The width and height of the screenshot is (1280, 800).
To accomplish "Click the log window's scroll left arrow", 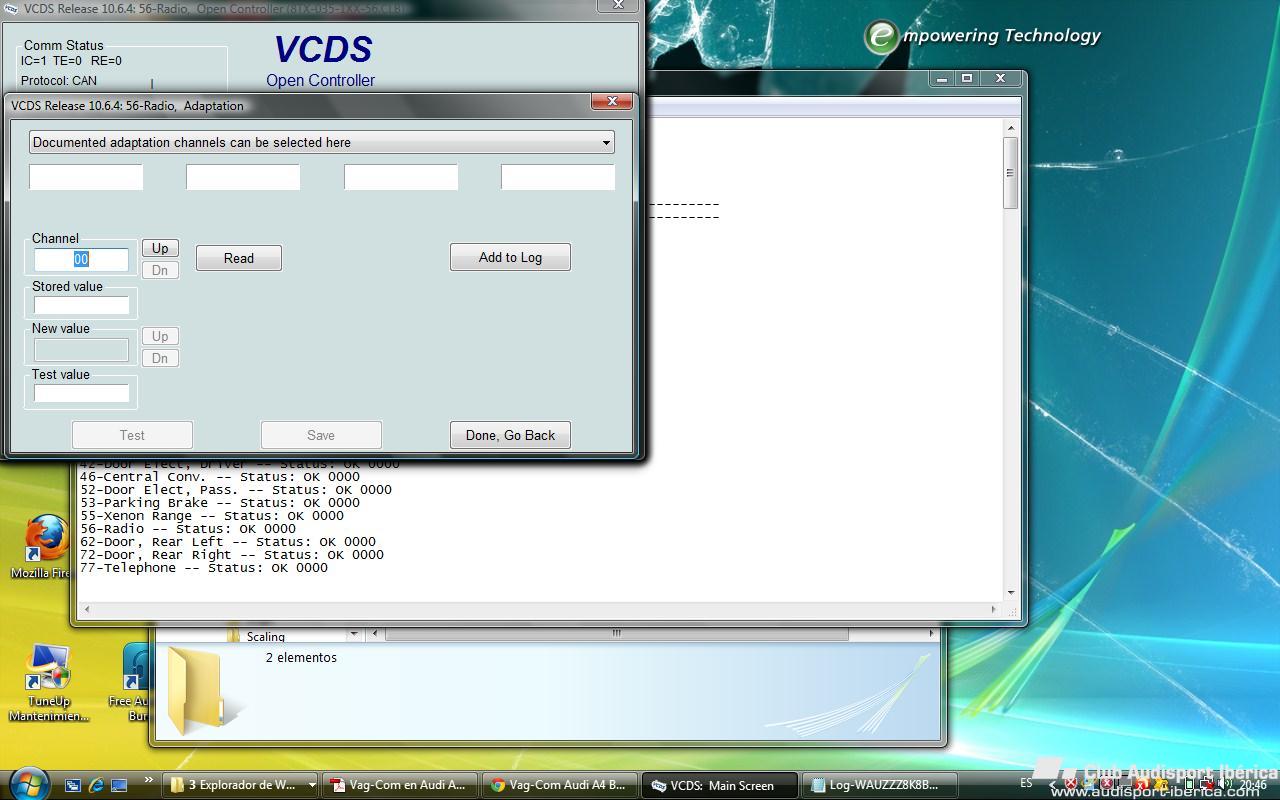I will [87, 609].
